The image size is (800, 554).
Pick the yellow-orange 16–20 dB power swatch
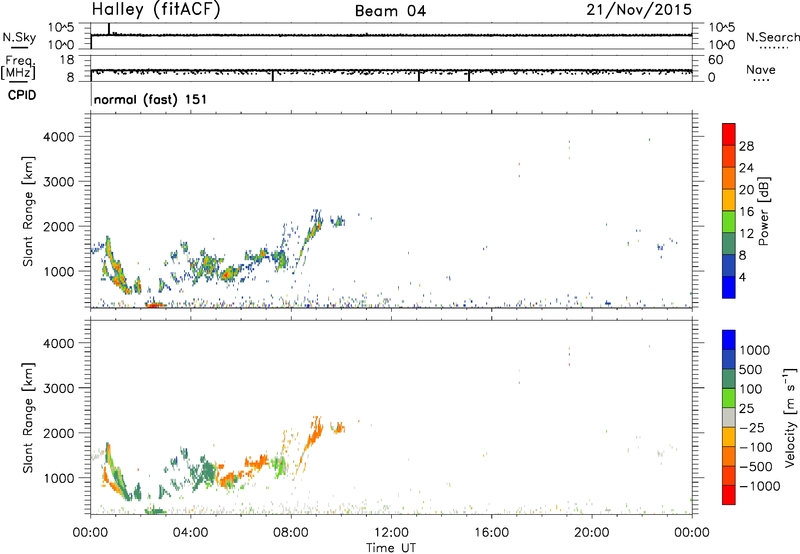(729, 199)
